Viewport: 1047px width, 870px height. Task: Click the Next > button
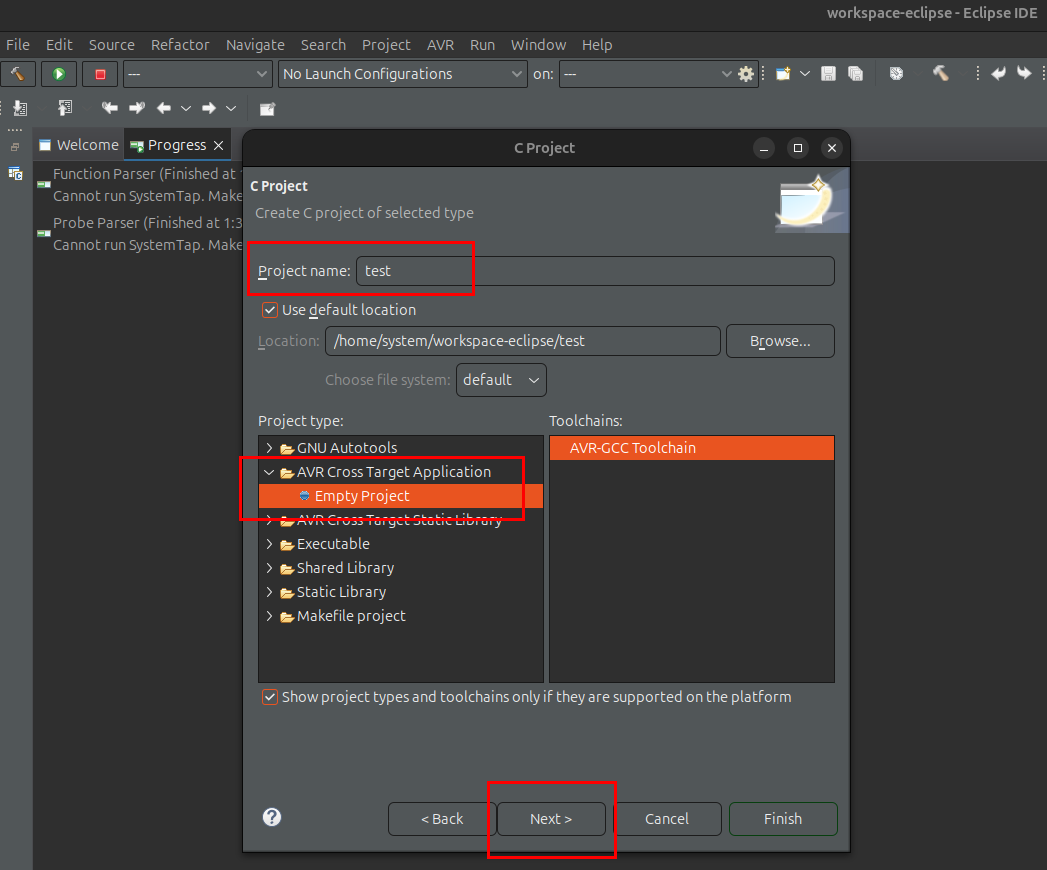pyautogui.click(x=551, y=819)
